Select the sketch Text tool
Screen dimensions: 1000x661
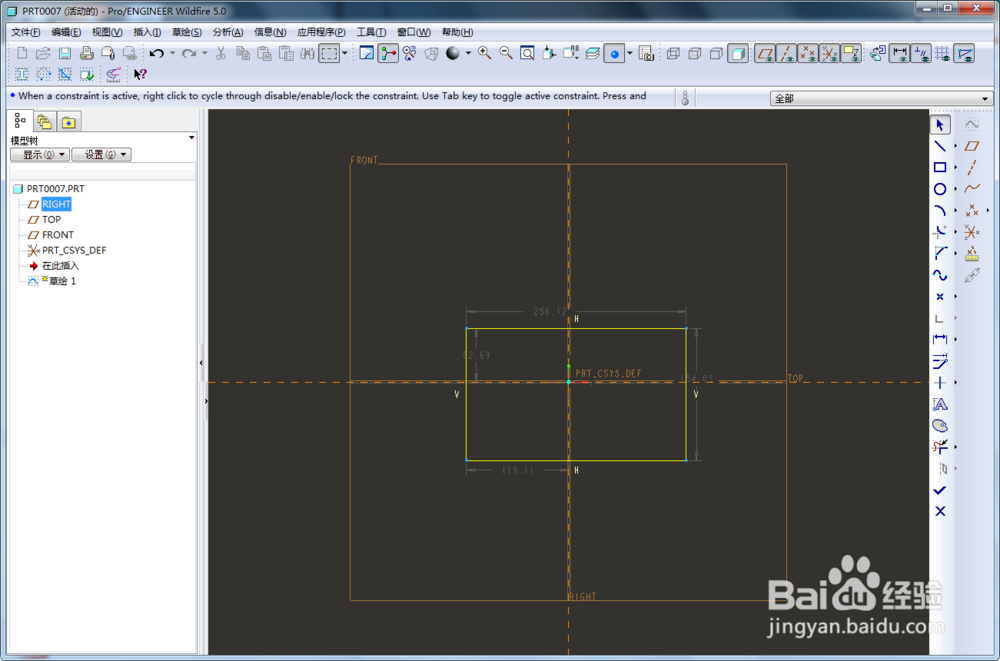[939, 405]
